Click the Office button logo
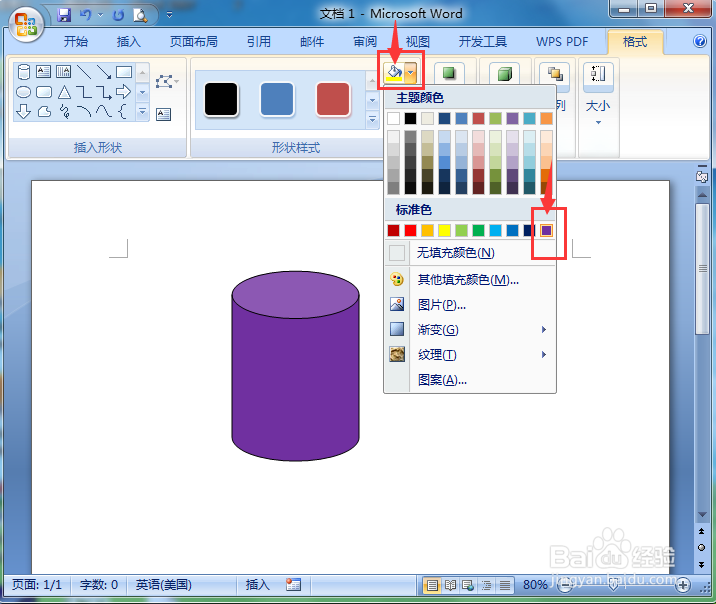This screenshot has height=604, width=716. [x=26, y=25]
